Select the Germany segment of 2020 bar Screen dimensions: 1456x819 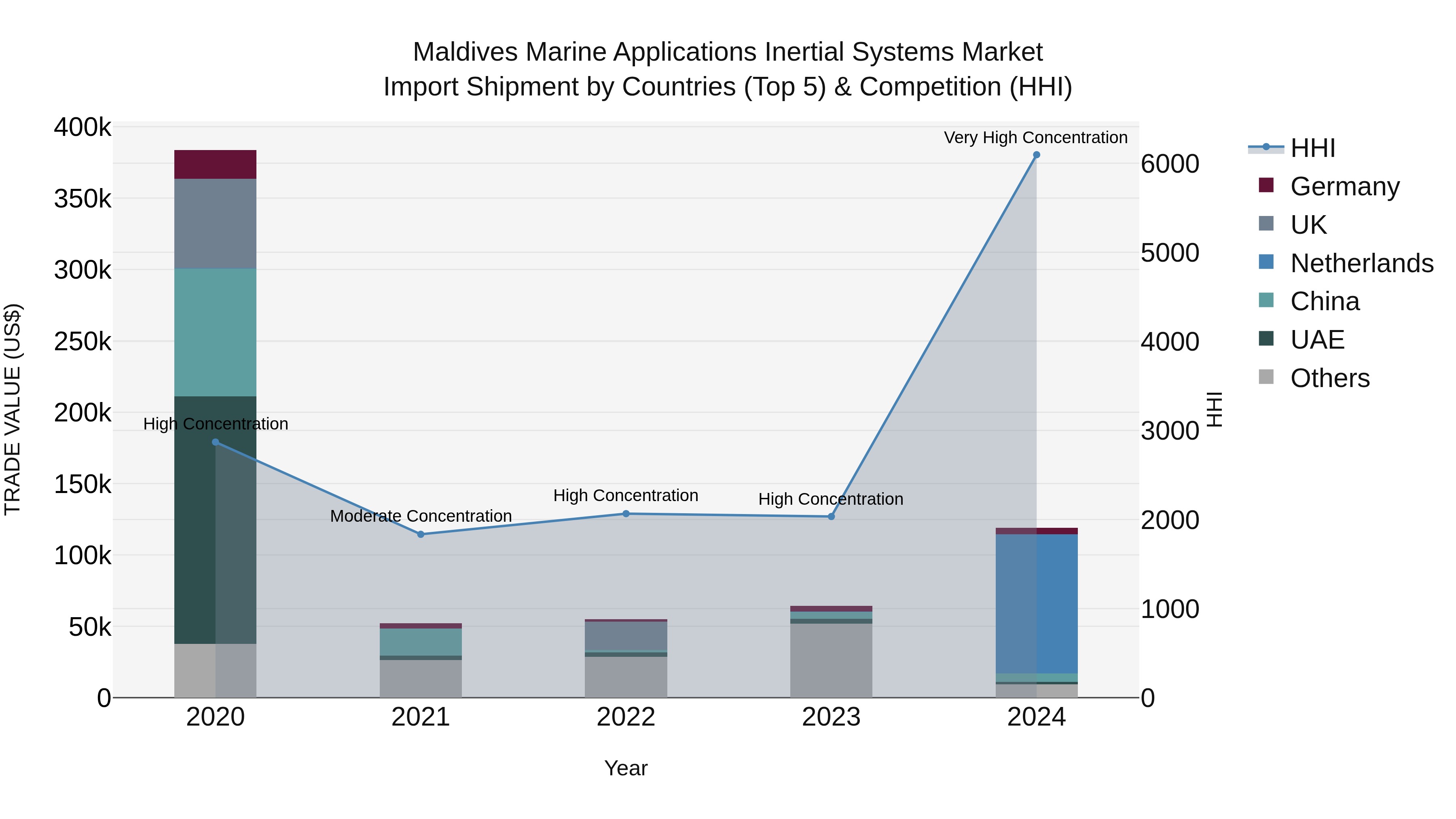point(215,165)
